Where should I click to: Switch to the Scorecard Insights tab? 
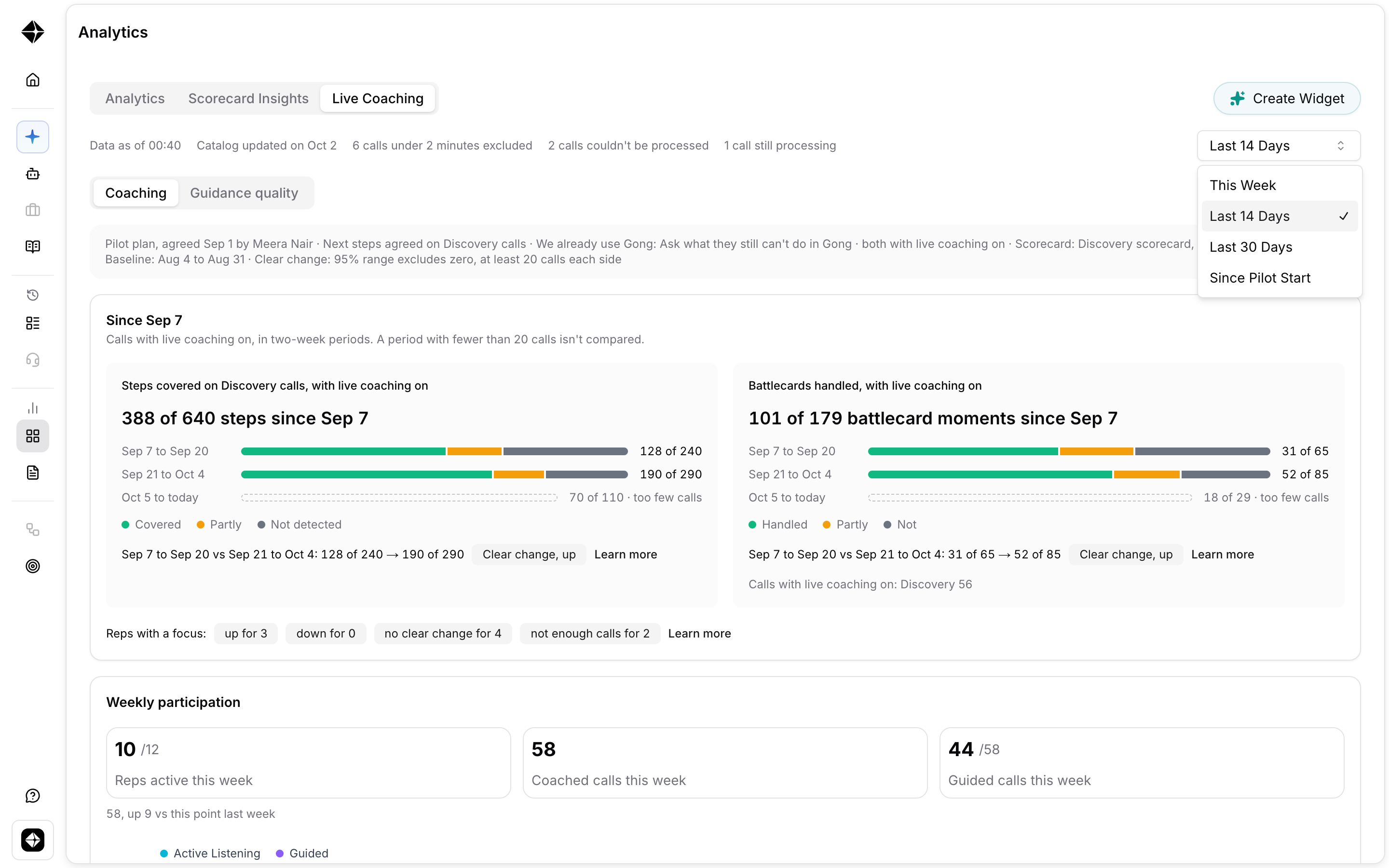point(248,99)
